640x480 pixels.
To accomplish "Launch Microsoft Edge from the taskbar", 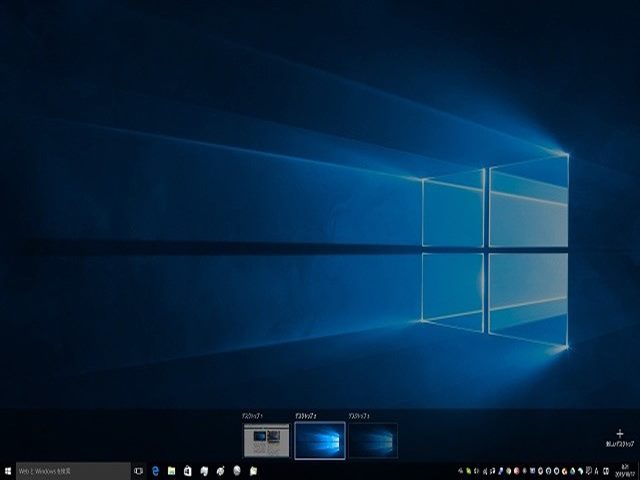I will click(155, 471).
